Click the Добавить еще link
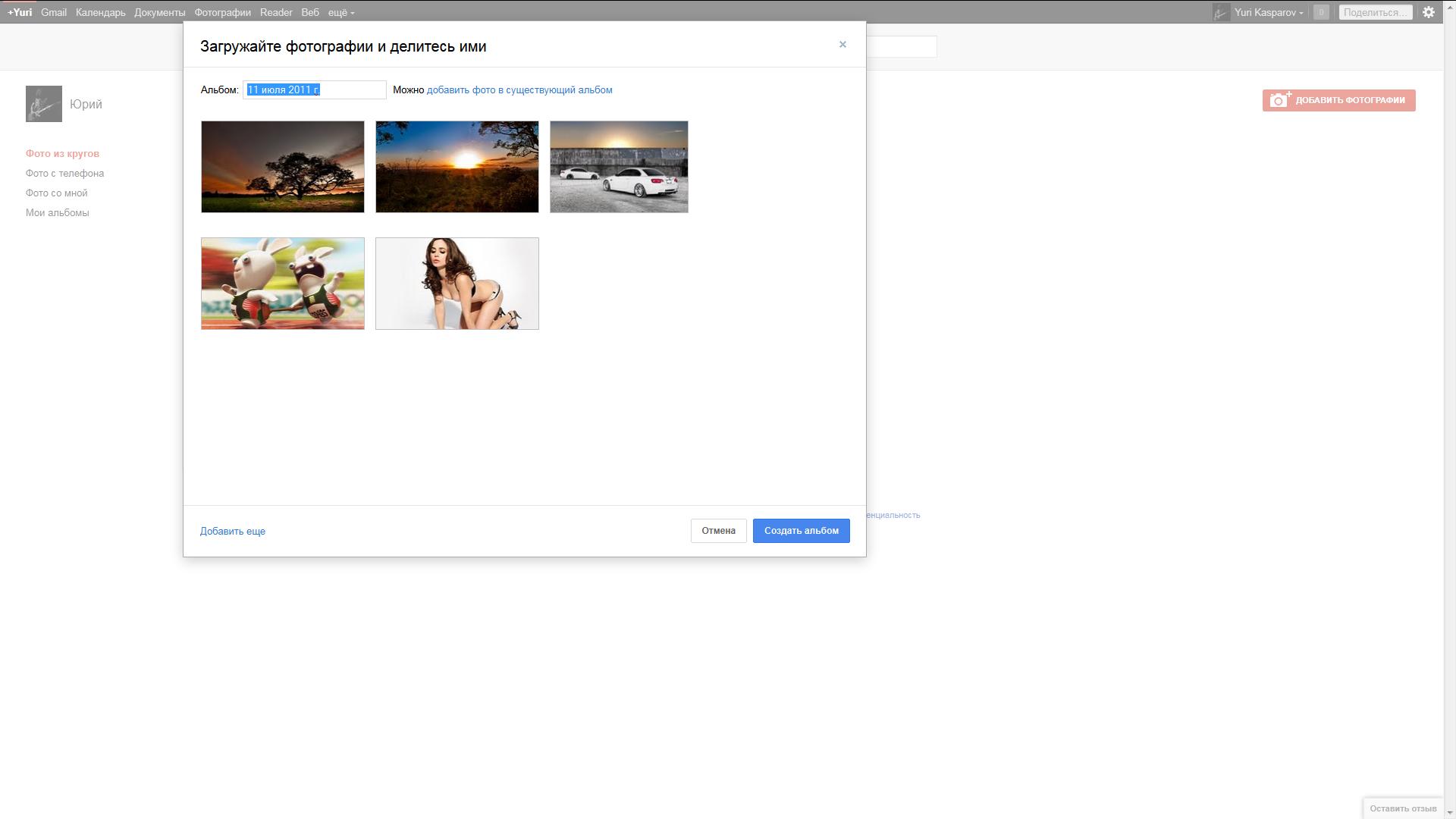This screenshot has height=819, width=1456. click(x=233, y=532)
